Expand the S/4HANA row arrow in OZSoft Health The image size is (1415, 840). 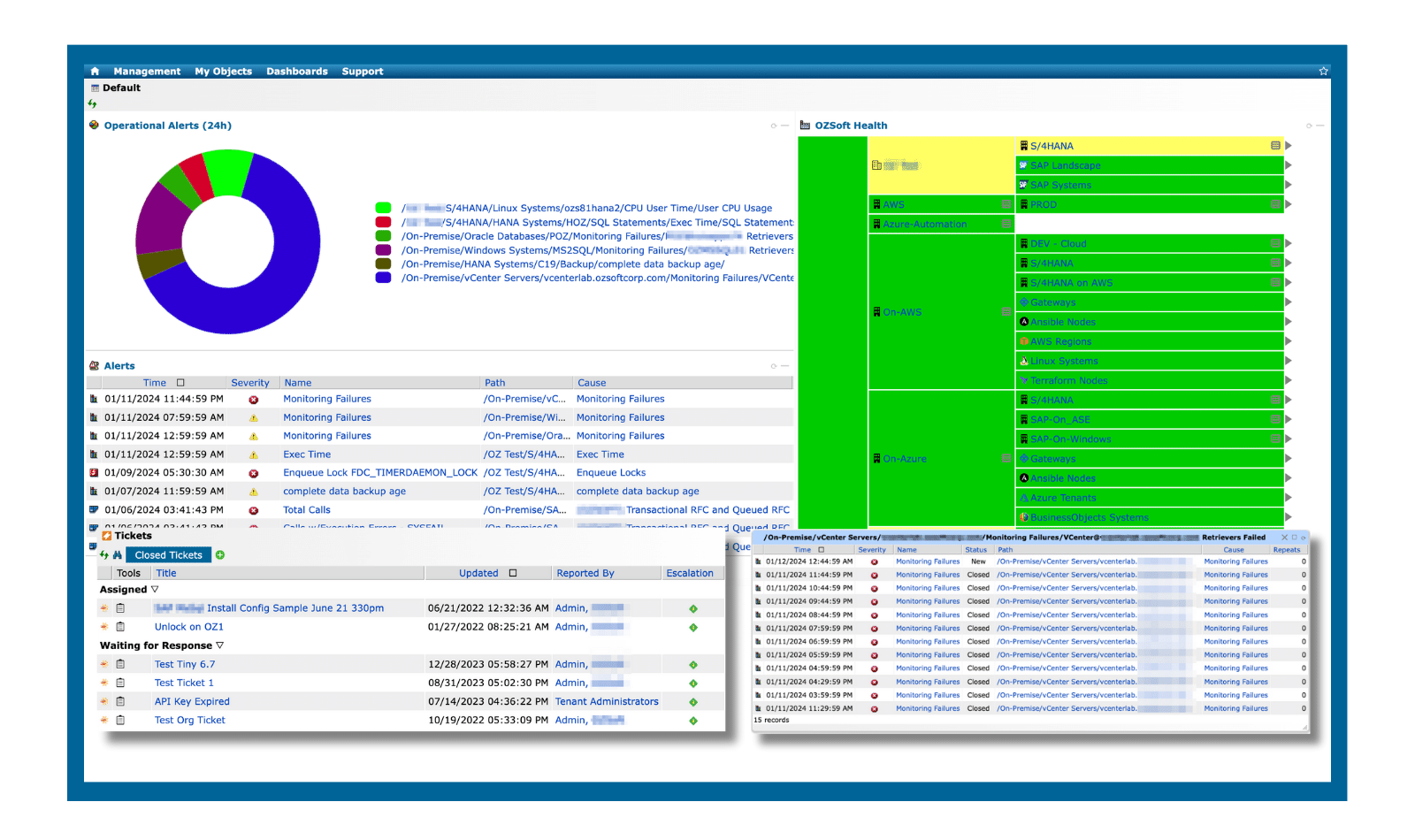coord(1289,145)
